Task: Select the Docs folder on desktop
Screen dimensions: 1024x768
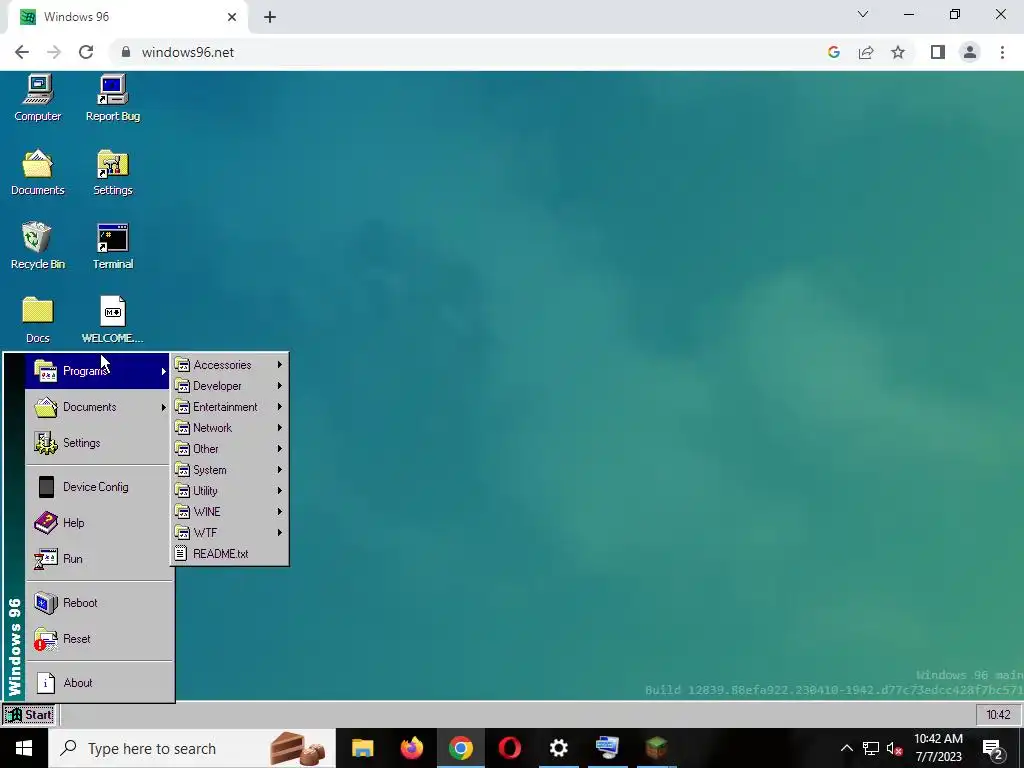Action: pyautogui.click(x=38, y=320)
